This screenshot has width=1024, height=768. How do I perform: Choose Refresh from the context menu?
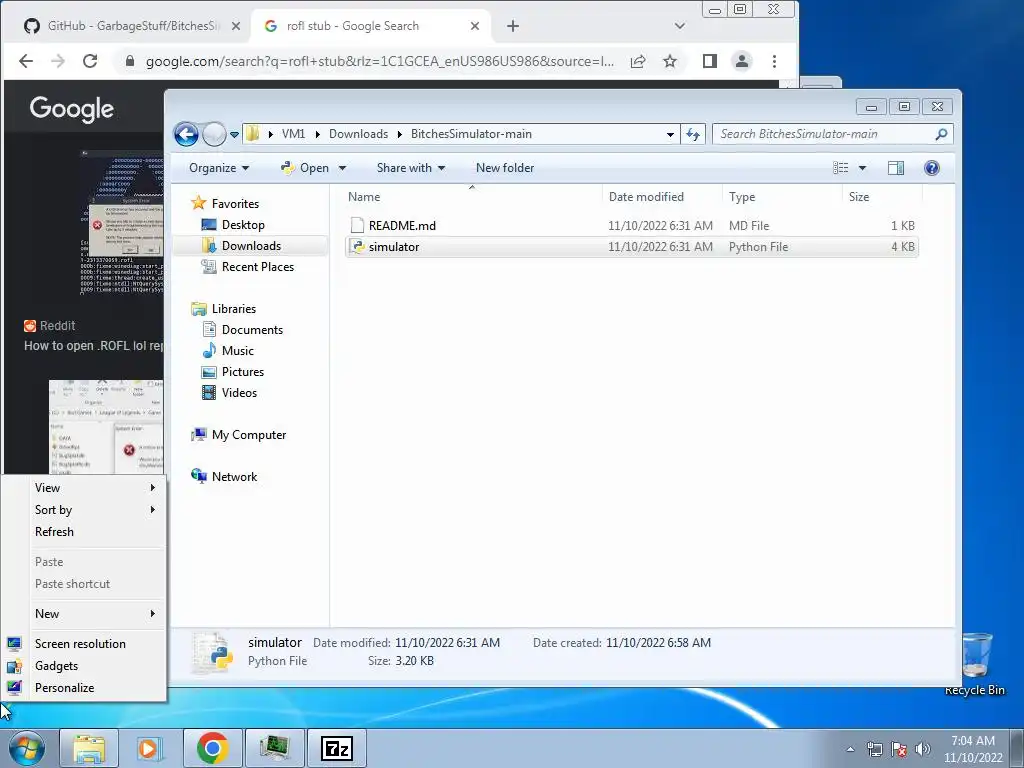pyautogui.click(x=84, y=532)
